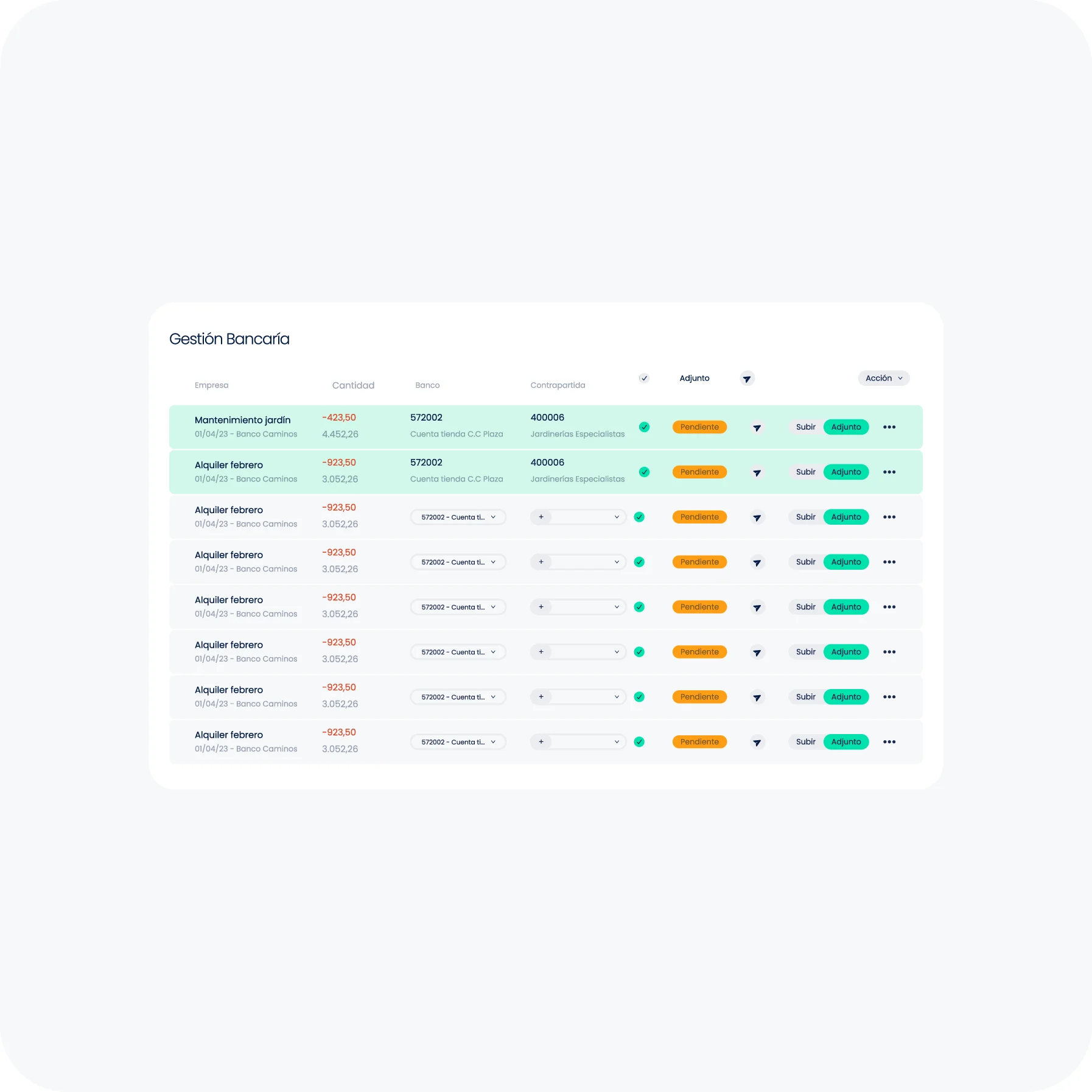Click the green Adjunto button in last row
The image size is (1092, 1092).
click(x=845, y=742)
